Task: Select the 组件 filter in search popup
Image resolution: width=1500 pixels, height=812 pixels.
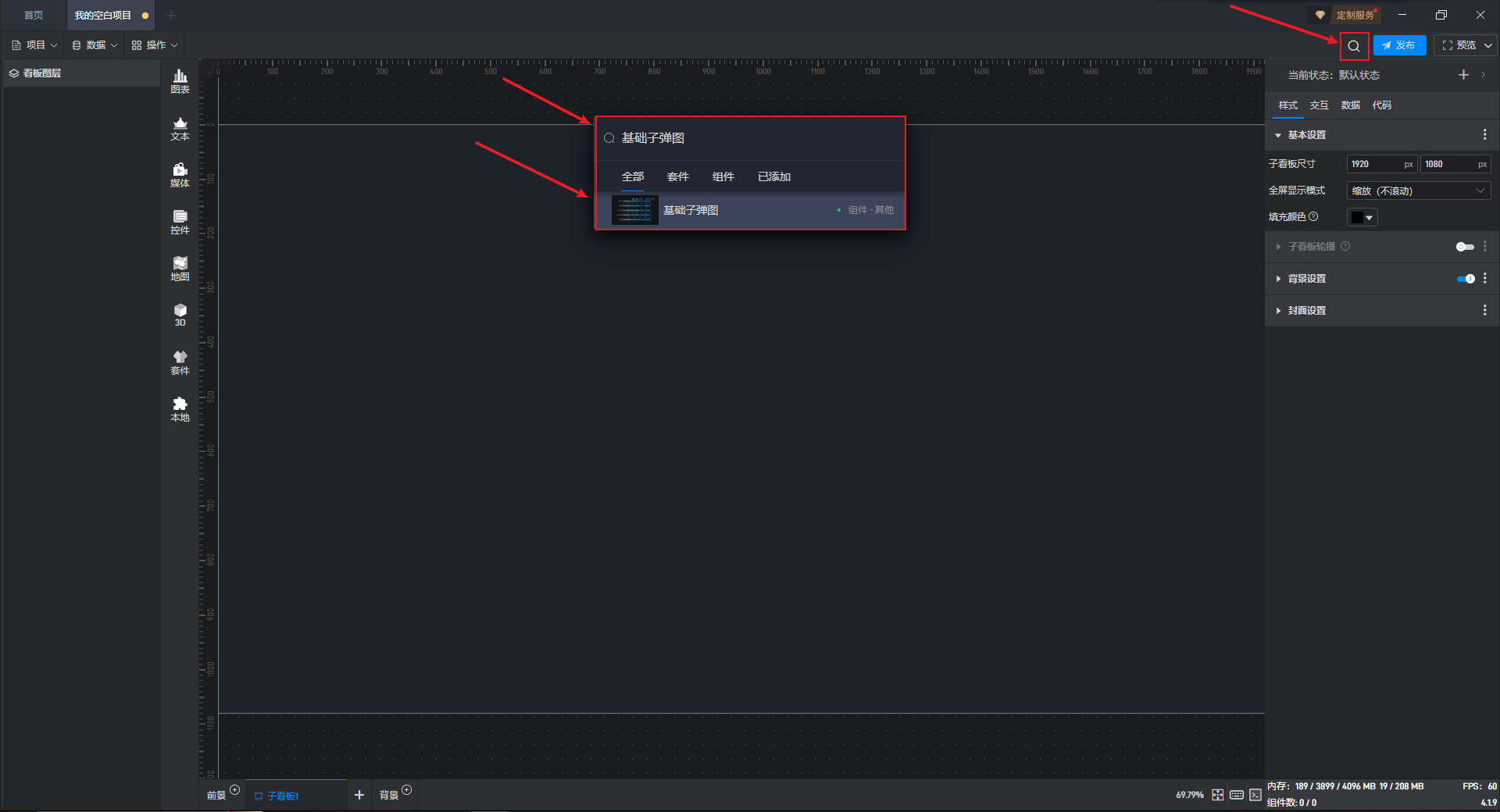Action: [x=723, y=177]
